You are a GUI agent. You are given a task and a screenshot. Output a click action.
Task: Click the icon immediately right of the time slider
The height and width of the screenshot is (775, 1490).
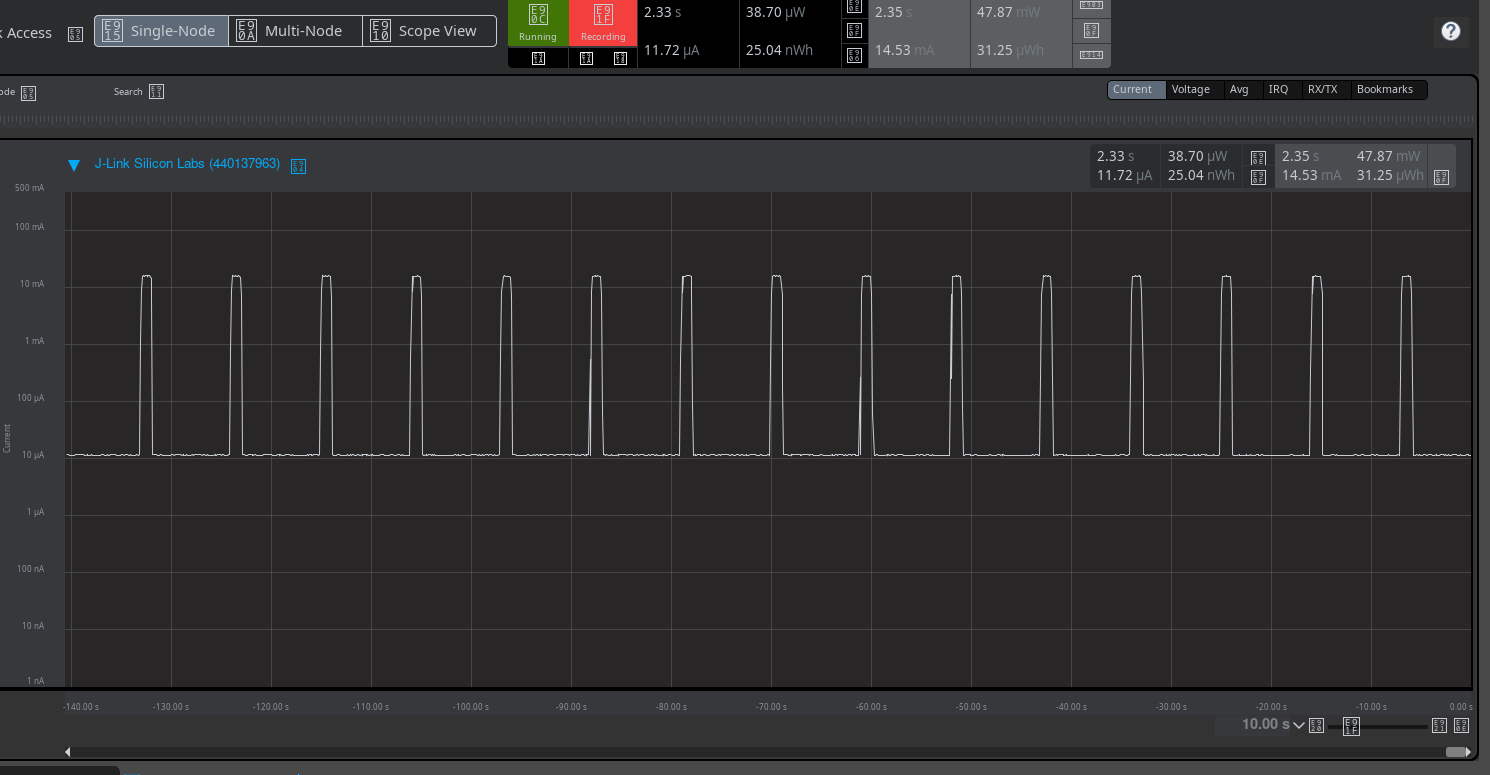tap(1439, 725)
